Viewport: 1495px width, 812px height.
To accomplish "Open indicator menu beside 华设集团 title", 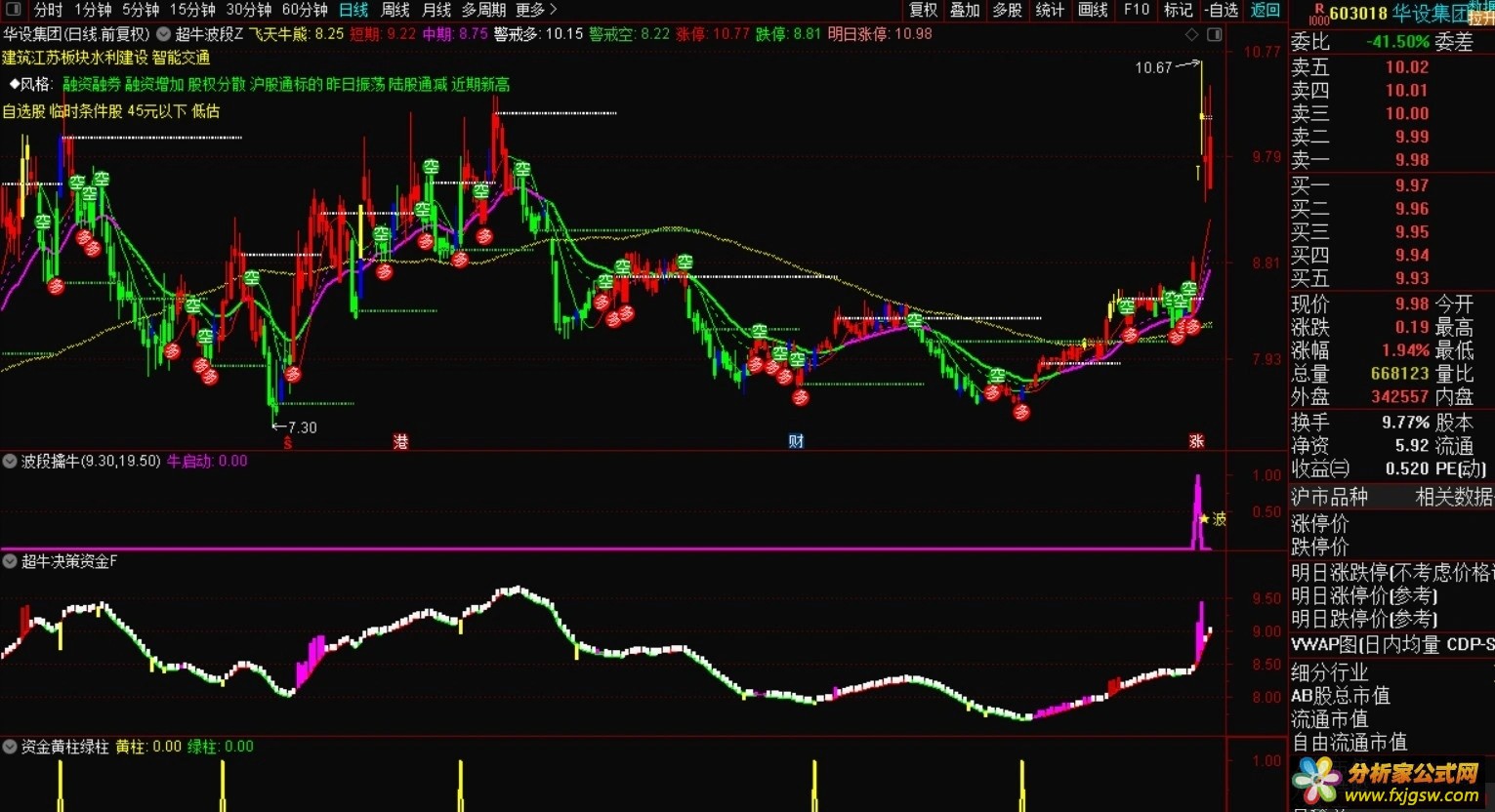I will [162, 34].
